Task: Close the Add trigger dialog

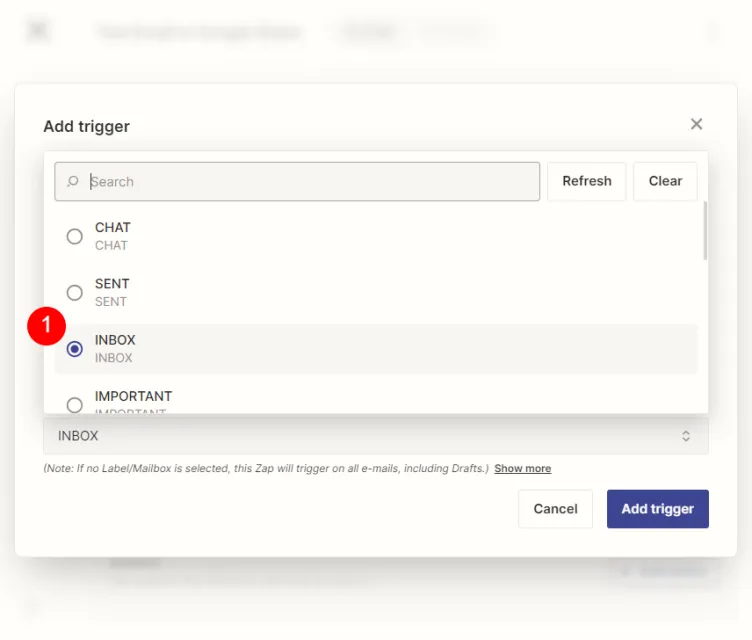Action: (x=696, y=124)
